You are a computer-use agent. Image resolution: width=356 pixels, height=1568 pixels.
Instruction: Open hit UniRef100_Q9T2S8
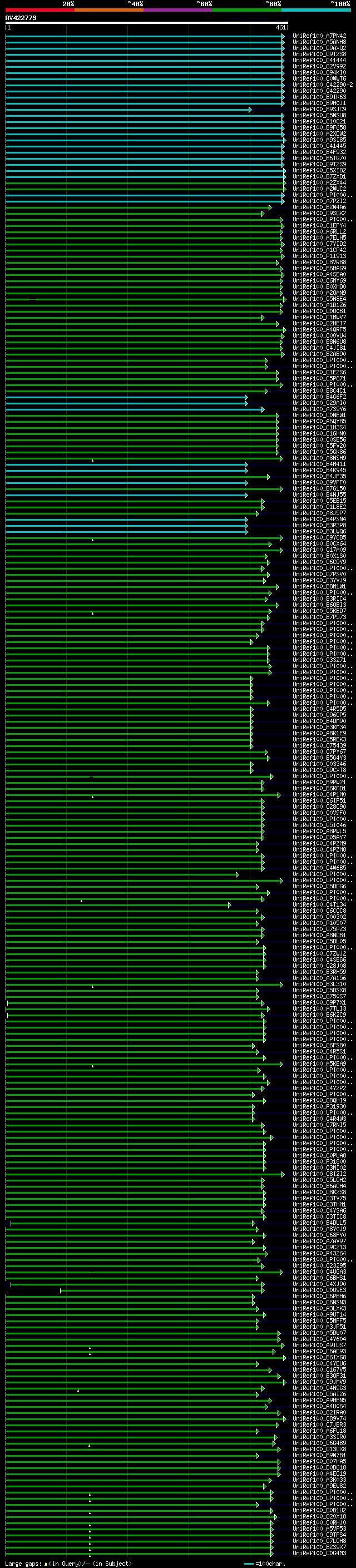point(319,54)
